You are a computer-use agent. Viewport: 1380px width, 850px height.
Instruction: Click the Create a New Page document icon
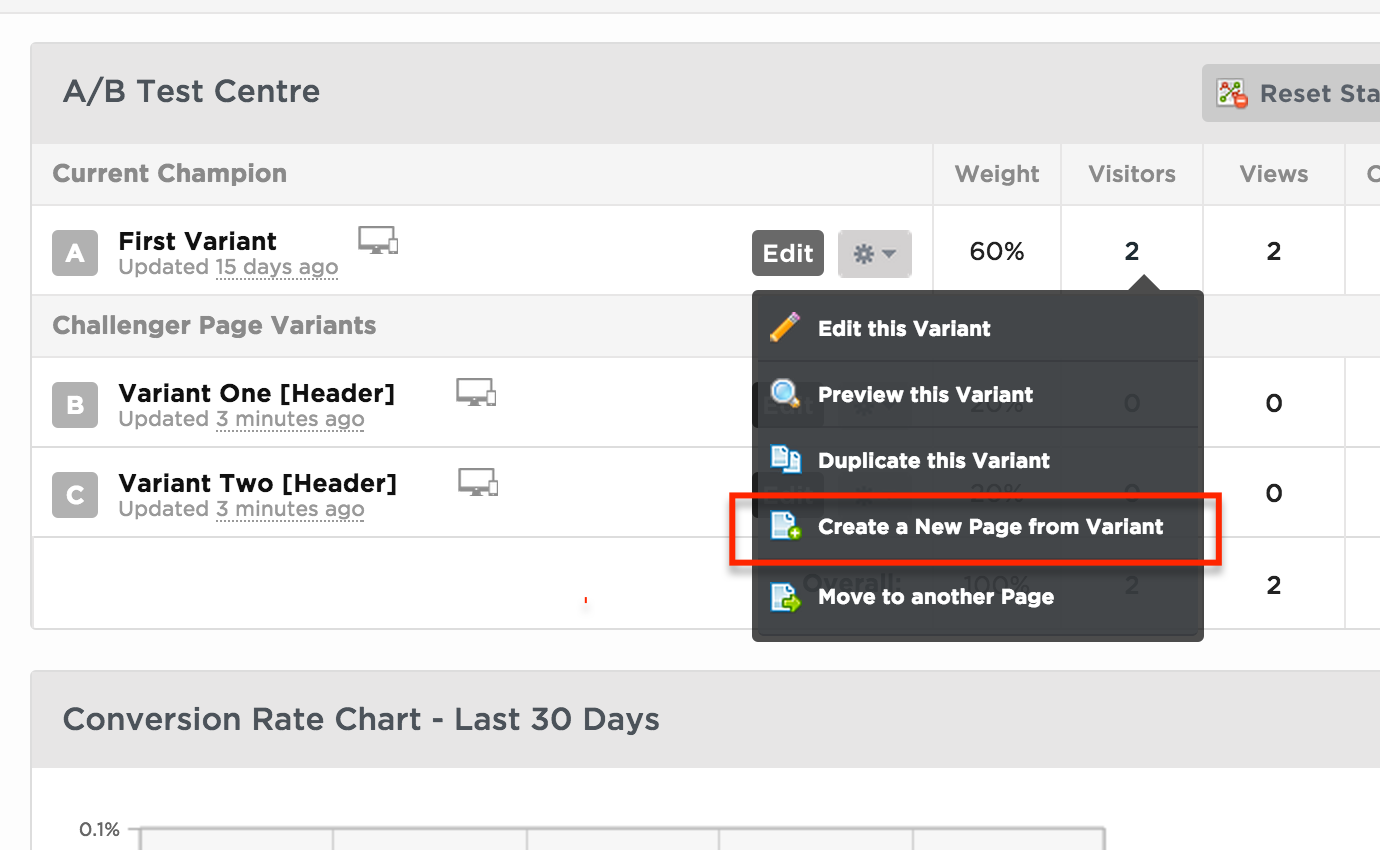pyautogui.click(x=785, y=526)
